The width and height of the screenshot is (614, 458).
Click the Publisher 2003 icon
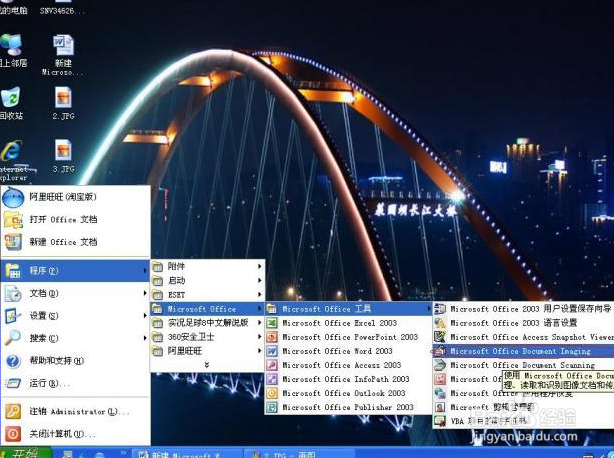pyautogui.click(x=272, y=407)
